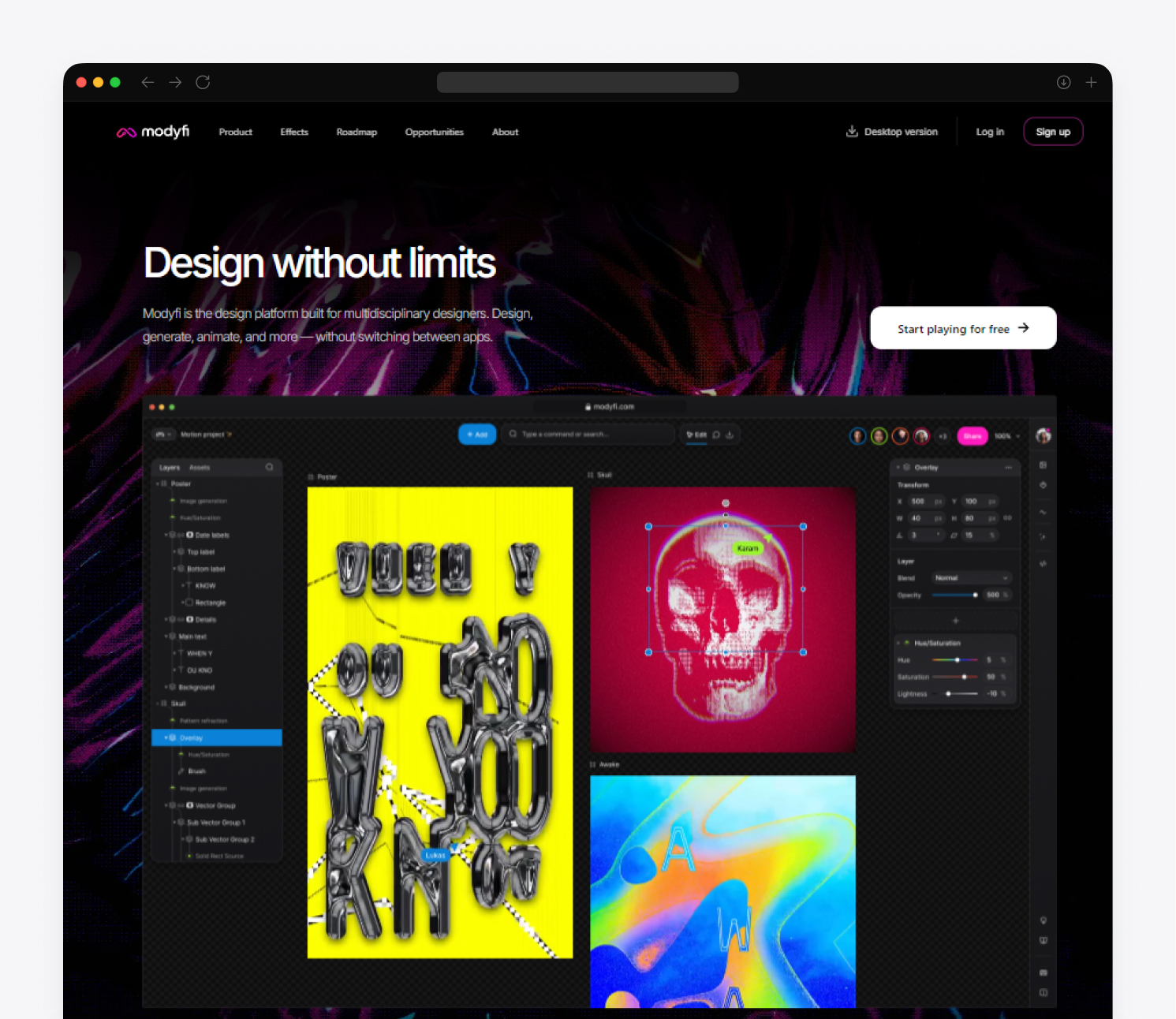Collapse the Overlay properties panel header
Image resolution: width=1176 pixels, height=1019 pixels.
898,468
